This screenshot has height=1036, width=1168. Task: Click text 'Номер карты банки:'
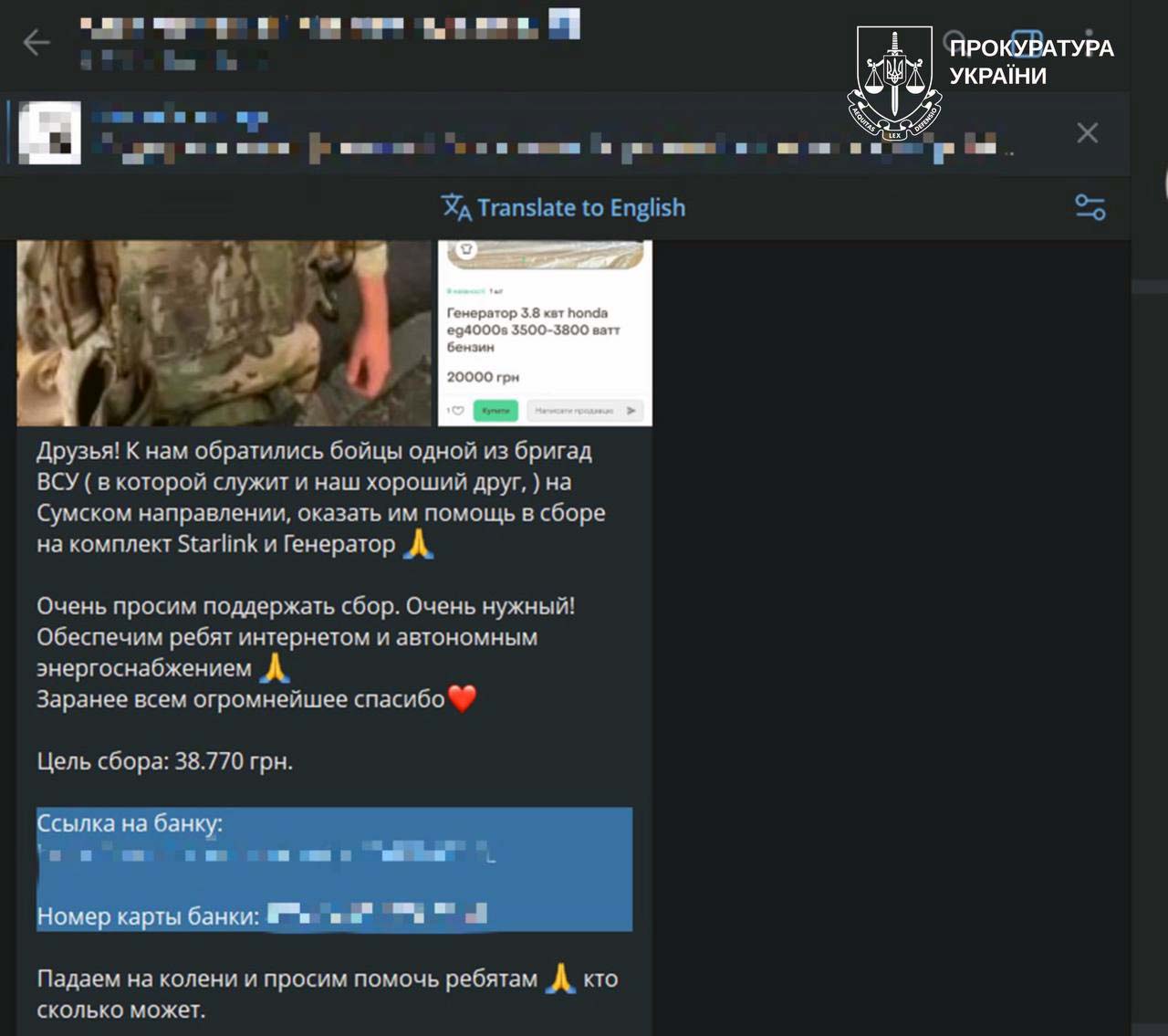[x=148, y=916]
